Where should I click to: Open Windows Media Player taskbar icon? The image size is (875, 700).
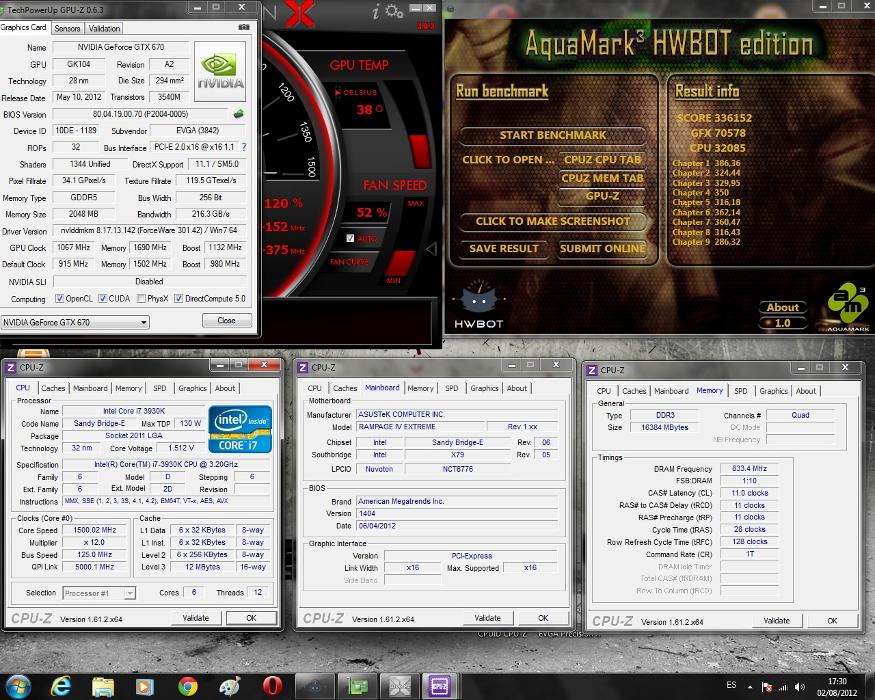click(x=145, y=686)
